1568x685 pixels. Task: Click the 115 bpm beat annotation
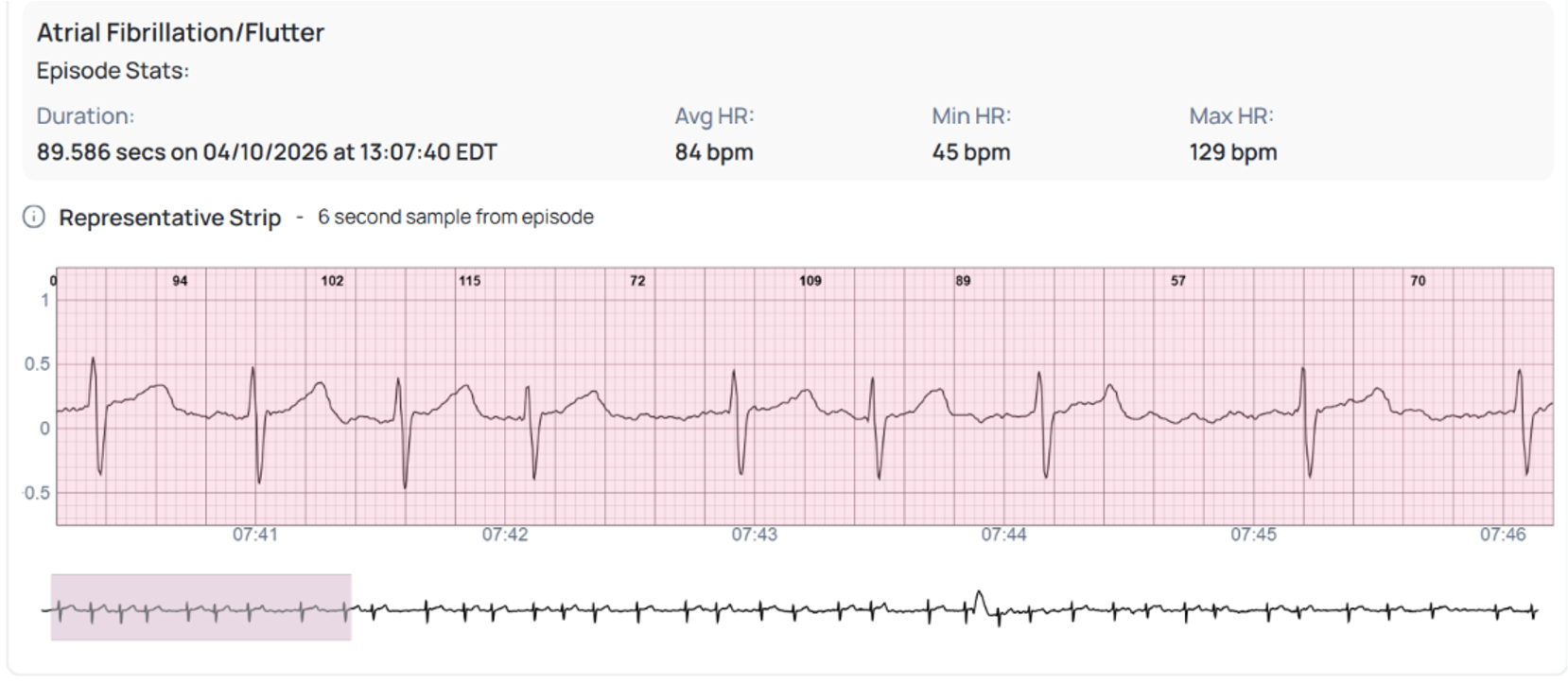[469, 281]
